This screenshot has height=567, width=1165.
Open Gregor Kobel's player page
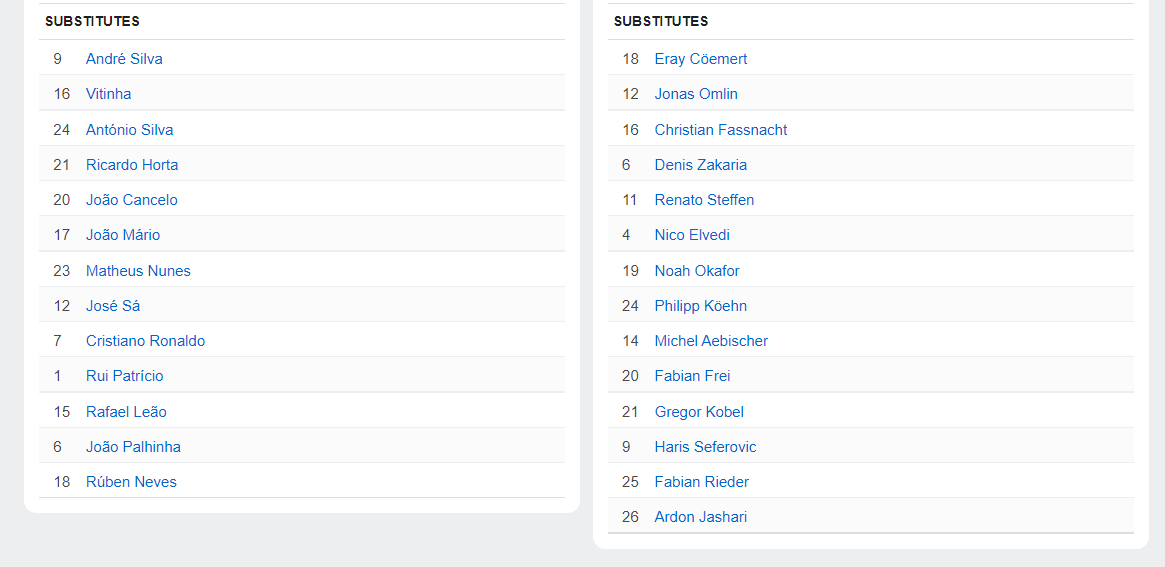click(699, 412)
